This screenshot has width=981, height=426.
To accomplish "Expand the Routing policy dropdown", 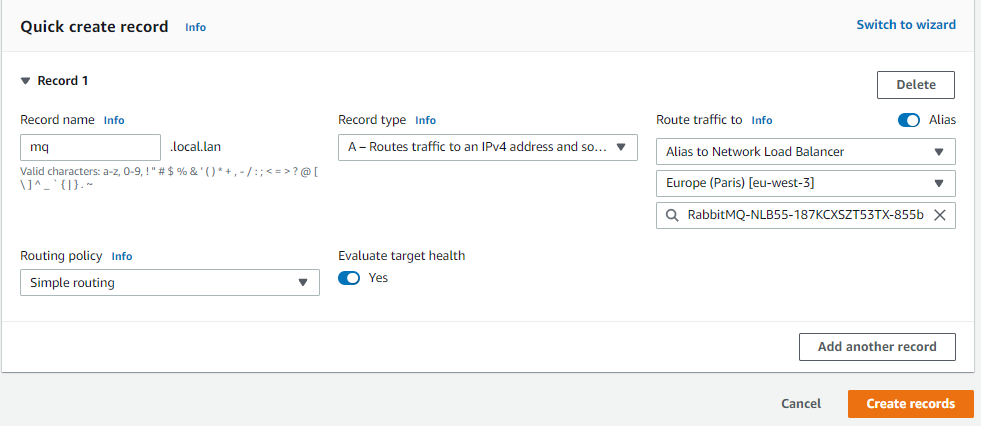I will click(x=169, y=283).
